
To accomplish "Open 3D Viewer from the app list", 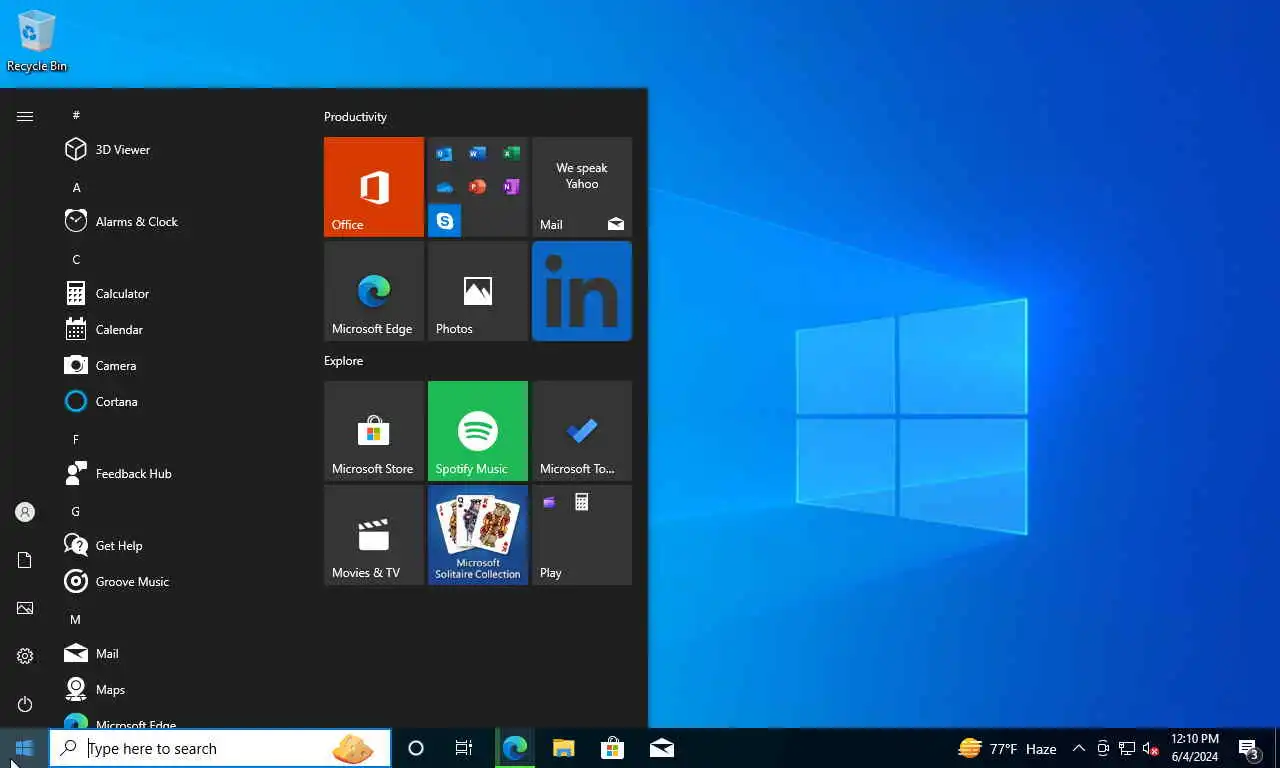I will tap(180, 149).
